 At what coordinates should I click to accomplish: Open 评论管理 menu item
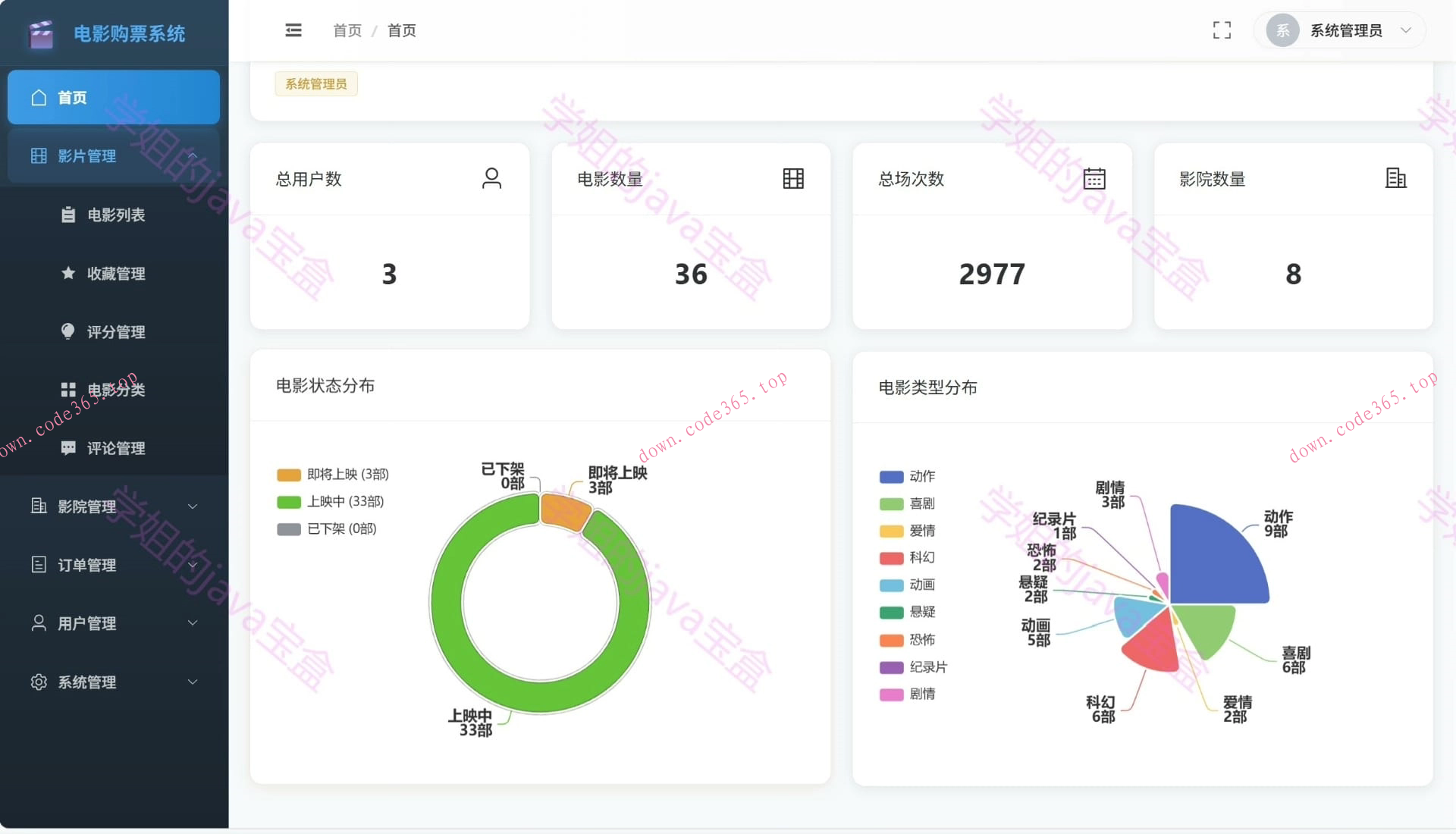click(115, 449)
